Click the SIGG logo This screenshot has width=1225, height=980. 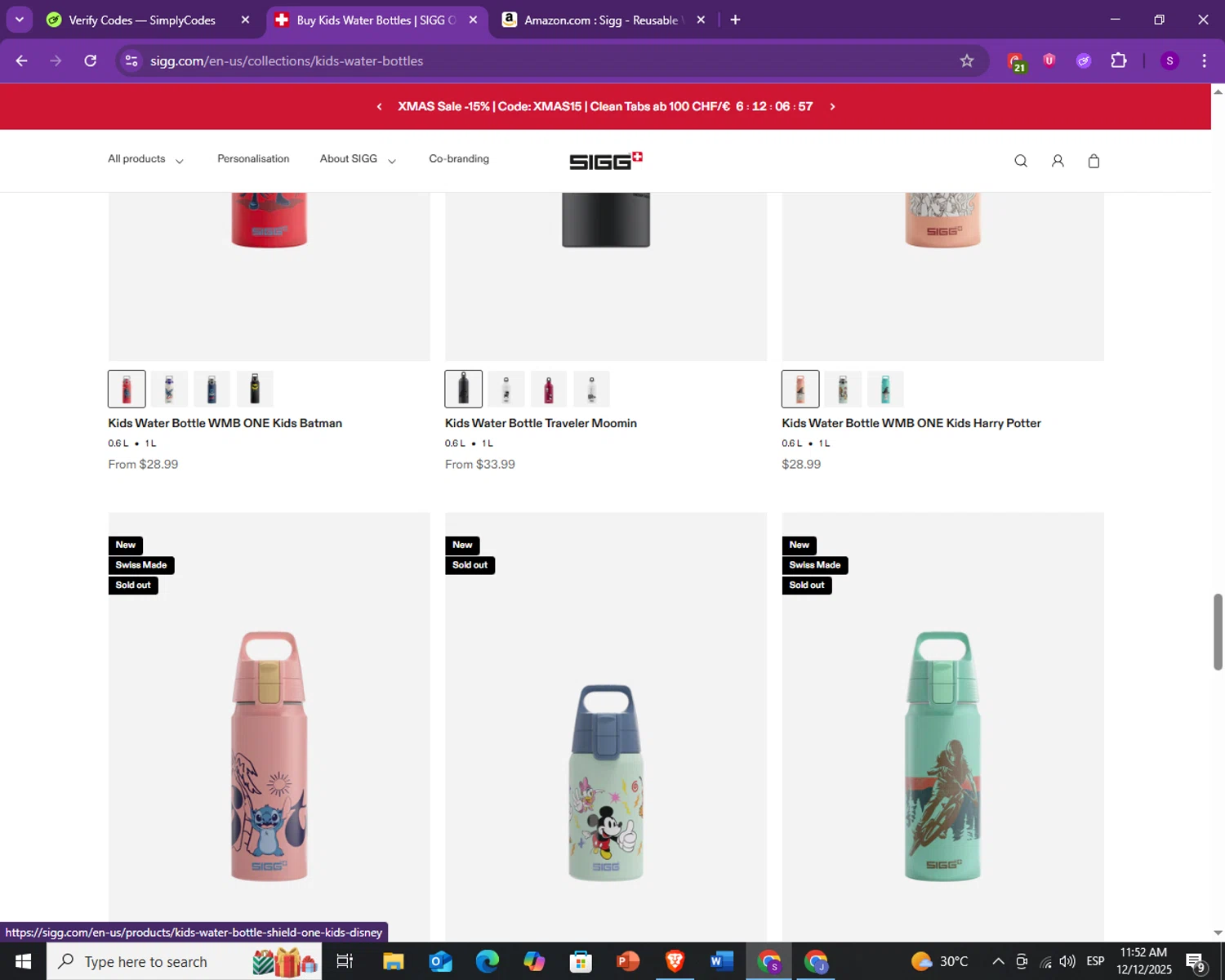click(606, 160)
